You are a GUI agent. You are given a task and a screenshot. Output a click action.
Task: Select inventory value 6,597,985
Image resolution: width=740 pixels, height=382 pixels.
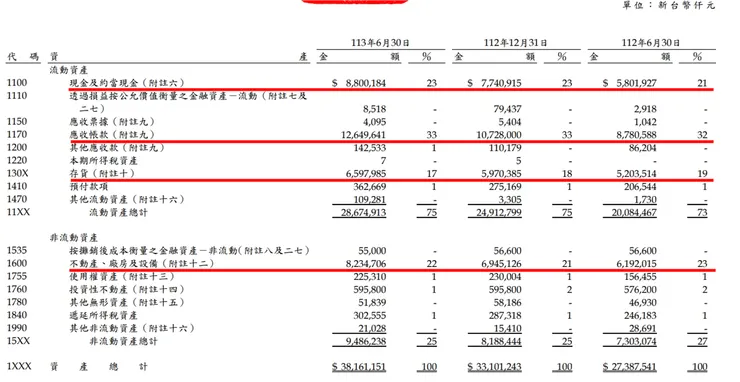point(366,174)
